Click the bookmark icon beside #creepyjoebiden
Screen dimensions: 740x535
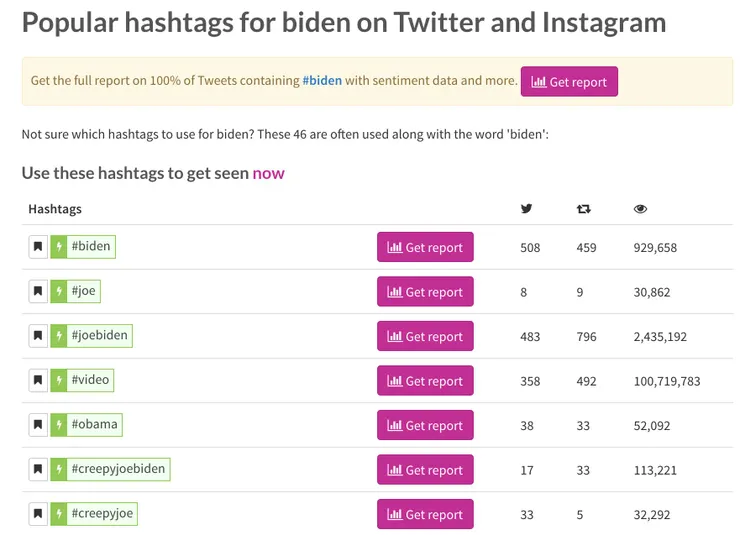coord(38,470)
